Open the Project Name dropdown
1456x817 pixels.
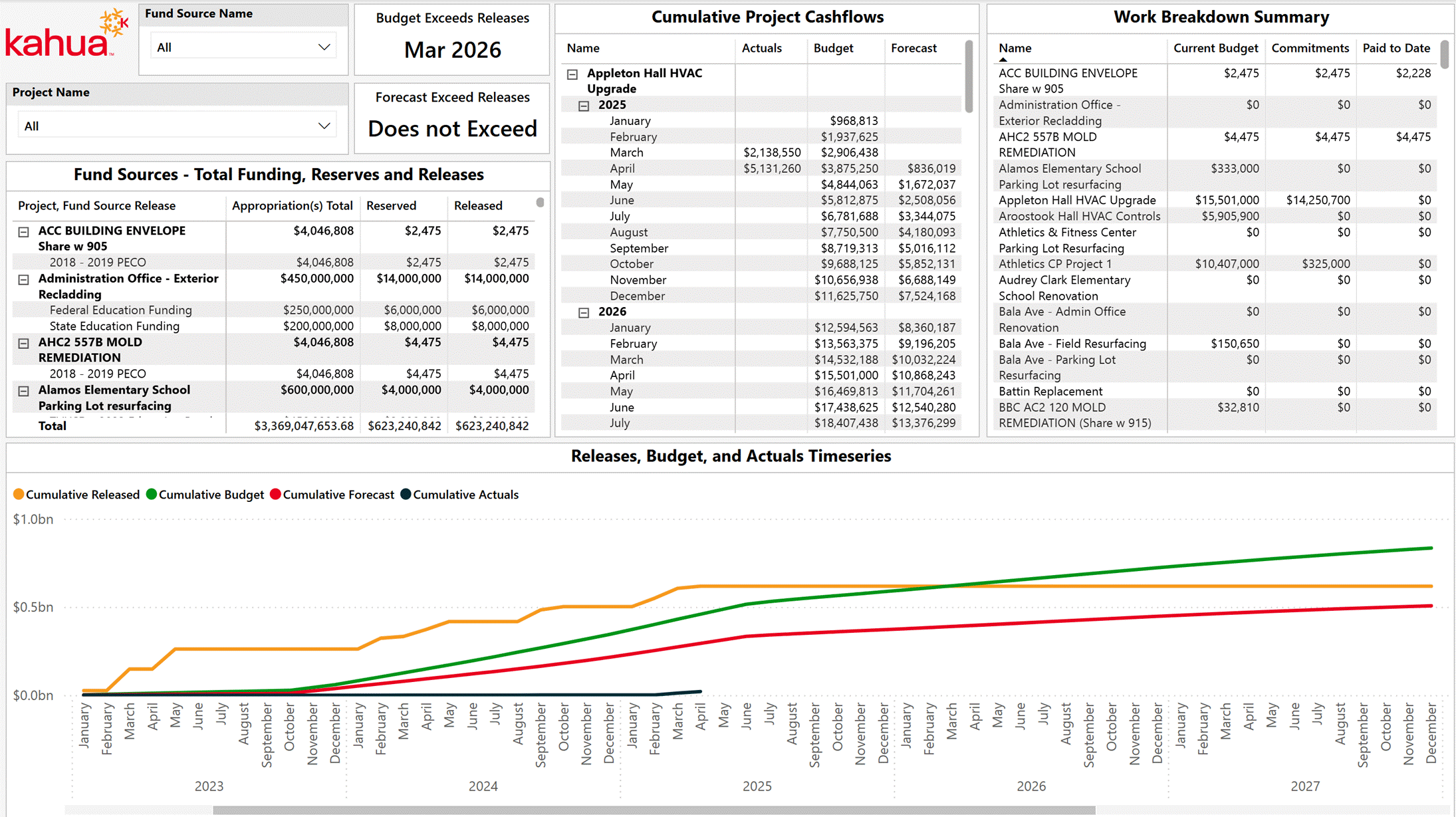[177, 126]
